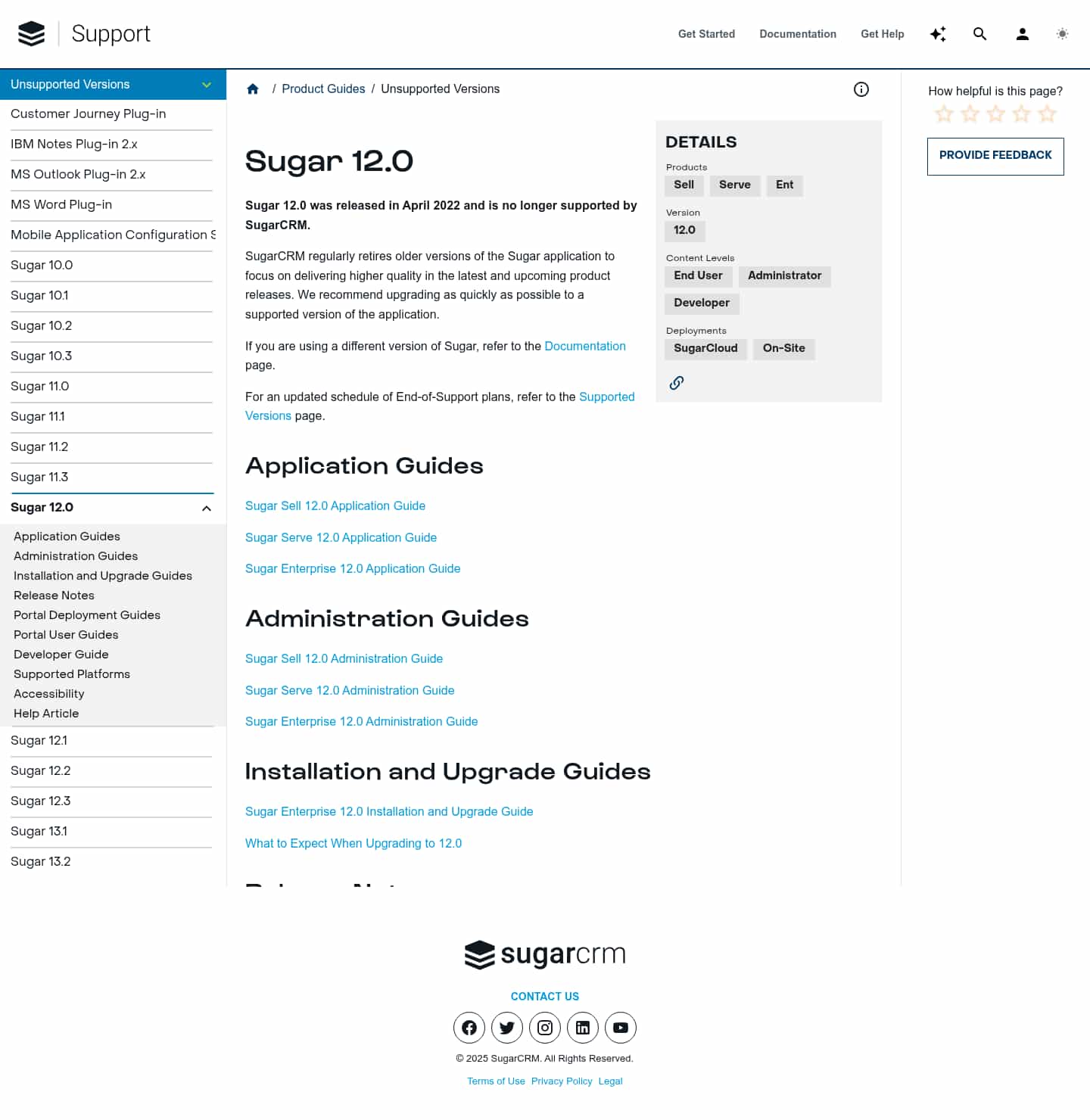This screenshot has height=1120, width=1090.
Task: Click the info icon above the Details panel
Action: [861, 89]
